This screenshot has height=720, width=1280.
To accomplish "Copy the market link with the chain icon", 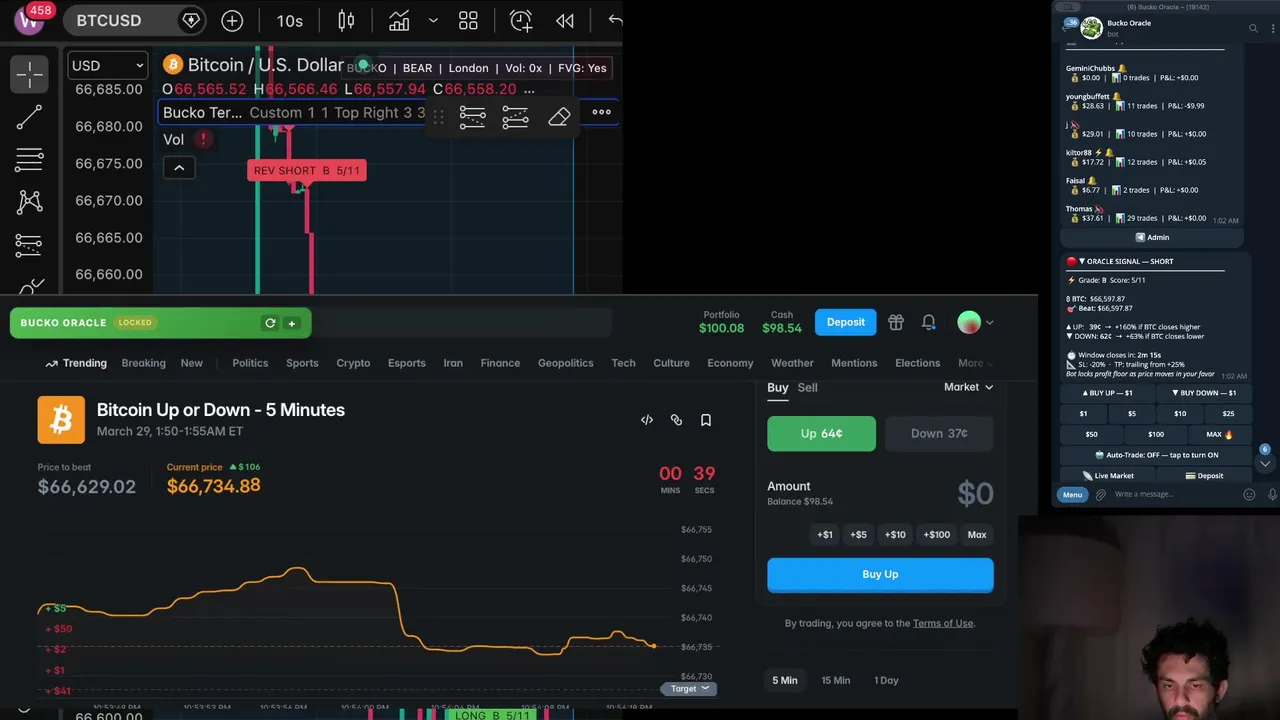I will (x=676, y=420).
